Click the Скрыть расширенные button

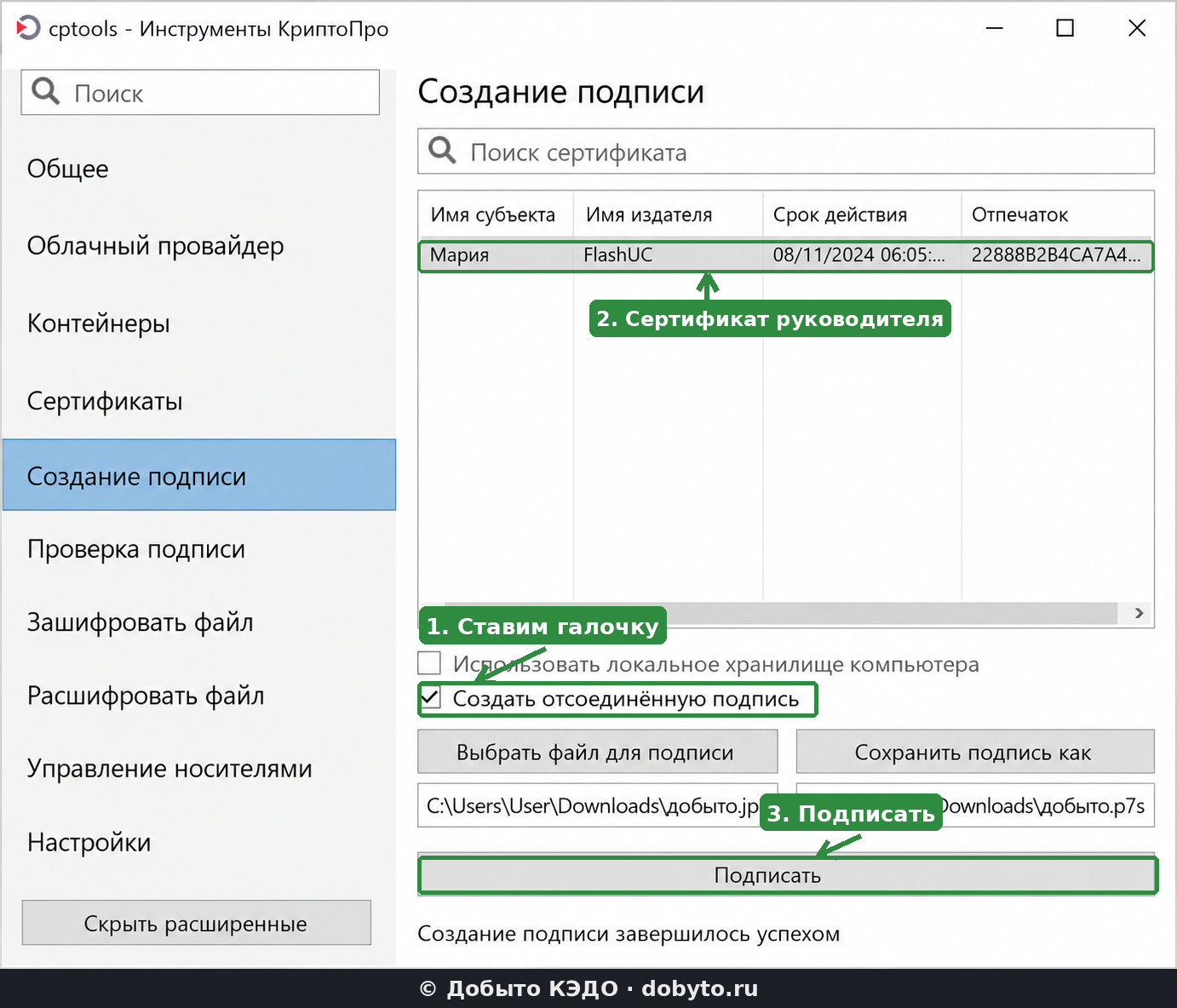[197, 923]
